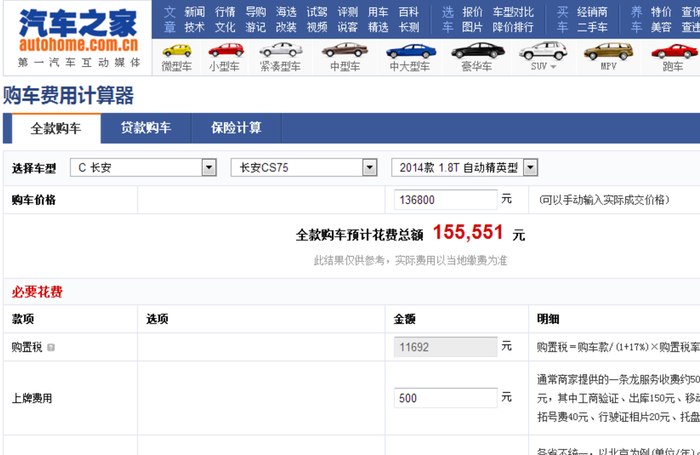Open the 海选 navigation link
700x455 pixels.
[286, 12]
